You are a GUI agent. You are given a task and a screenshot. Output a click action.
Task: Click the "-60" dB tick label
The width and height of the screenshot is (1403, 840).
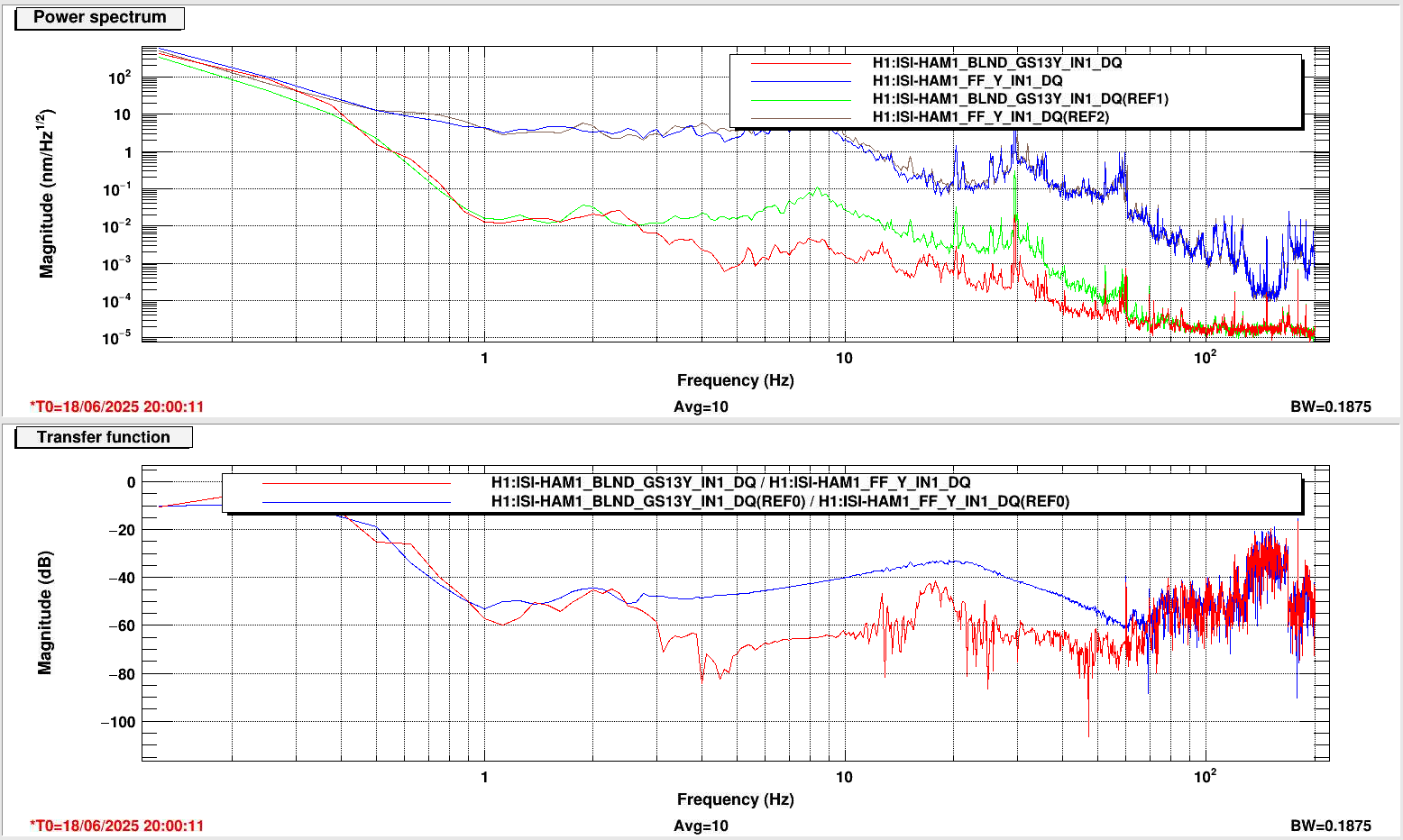[122, 625]
